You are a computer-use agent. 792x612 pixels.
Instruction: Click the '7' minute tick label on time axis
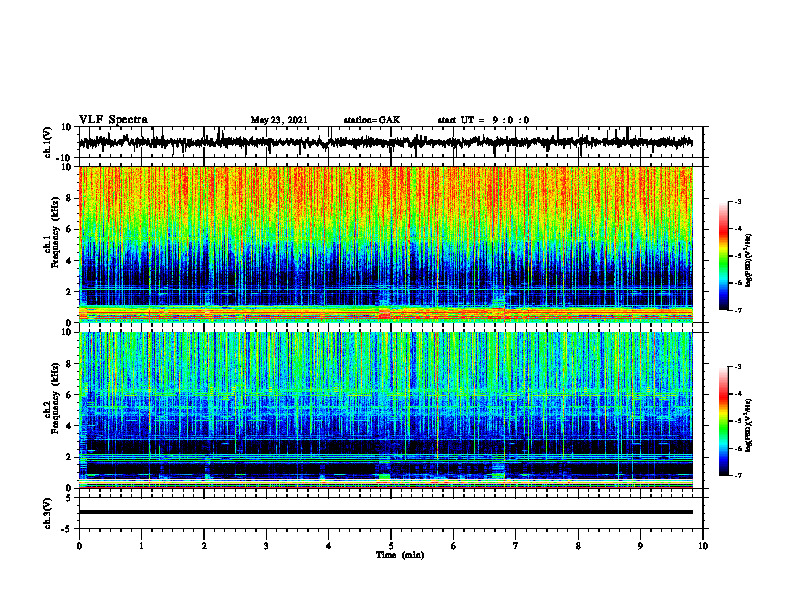coord(516,546)
